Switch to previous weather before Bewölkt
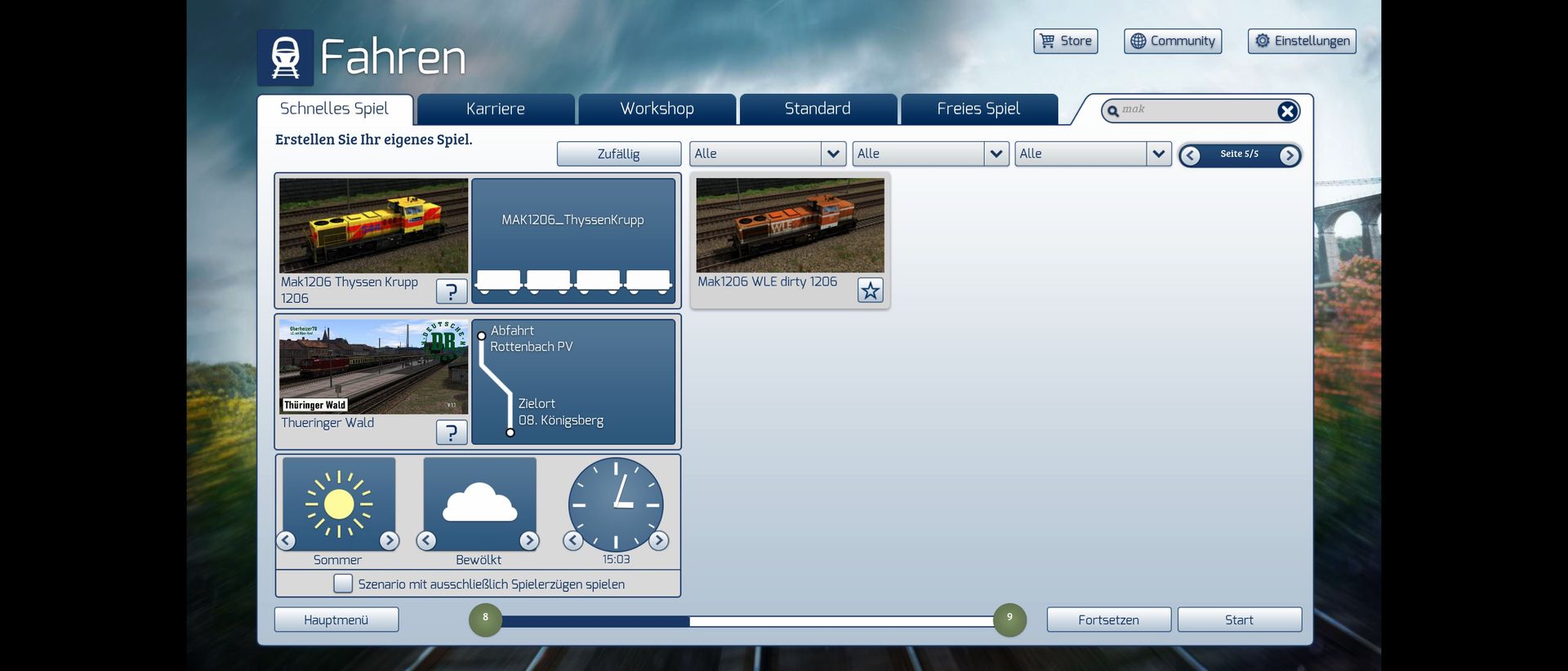The image size is (1568, 671). (x=426, y=540)
